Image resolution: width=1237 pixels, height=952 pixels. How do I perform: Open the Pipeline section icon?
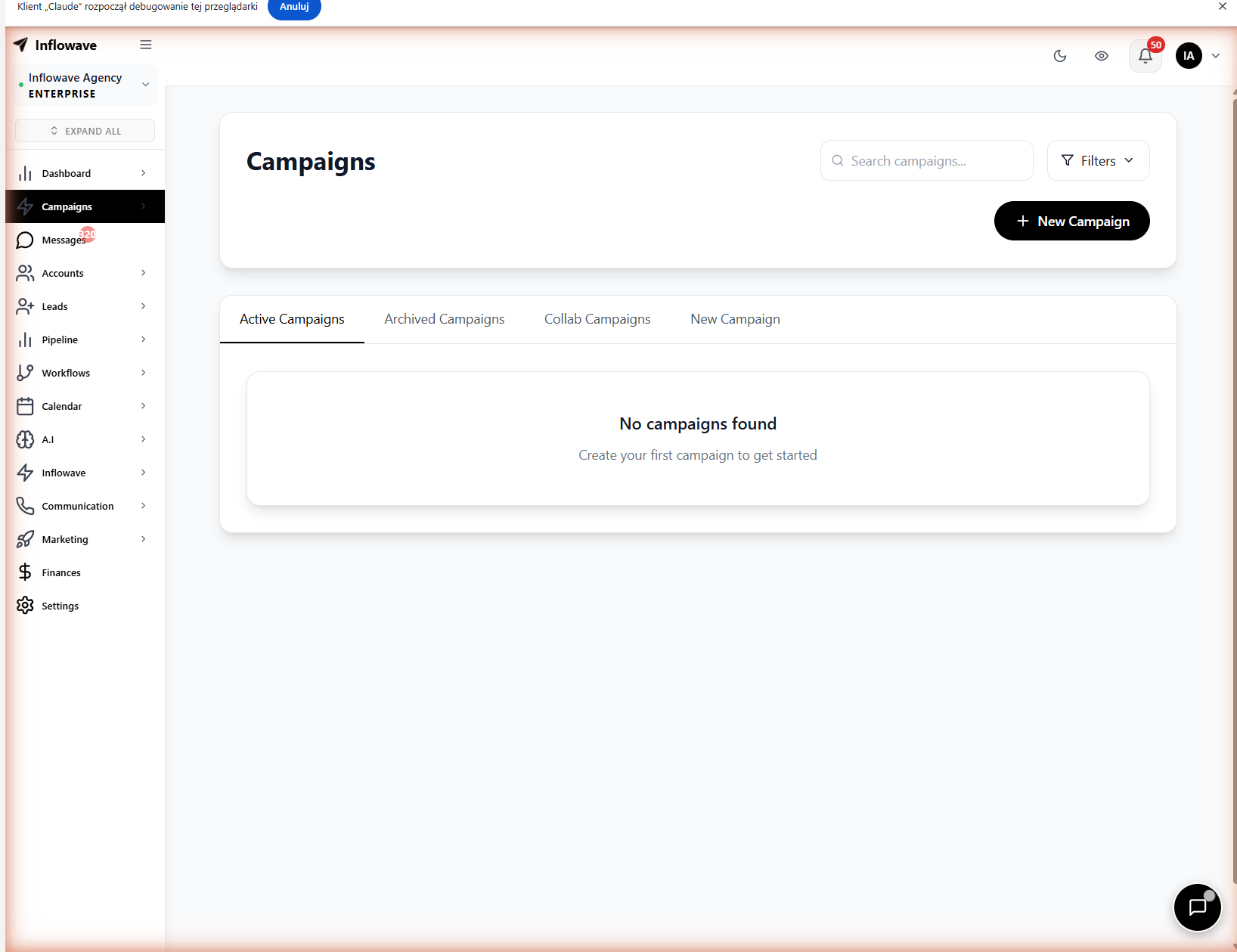pyautogui.click(x=25, y=340)
